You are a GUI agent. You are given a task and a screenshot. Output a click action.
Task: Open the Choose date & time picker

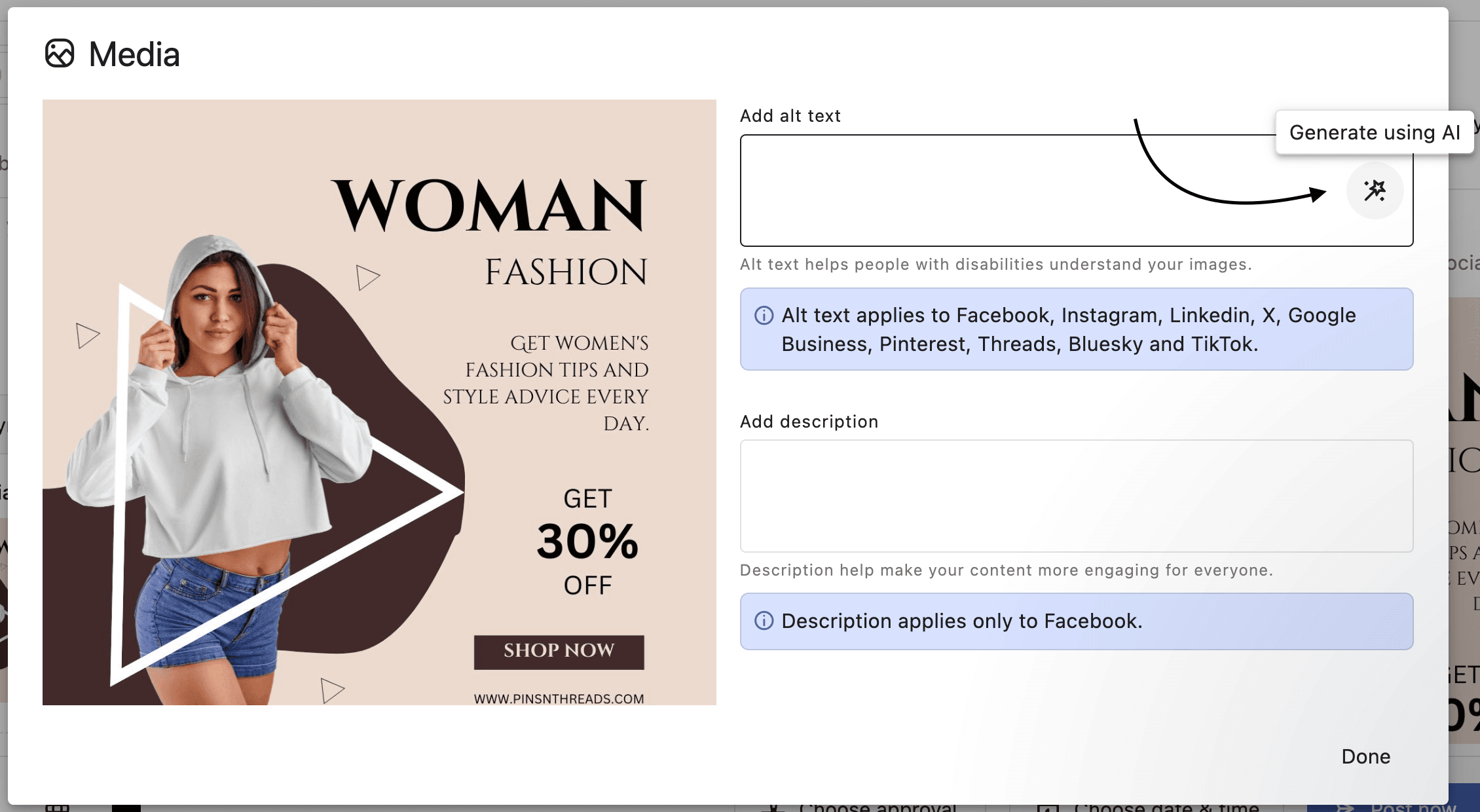click(1166, 807)
